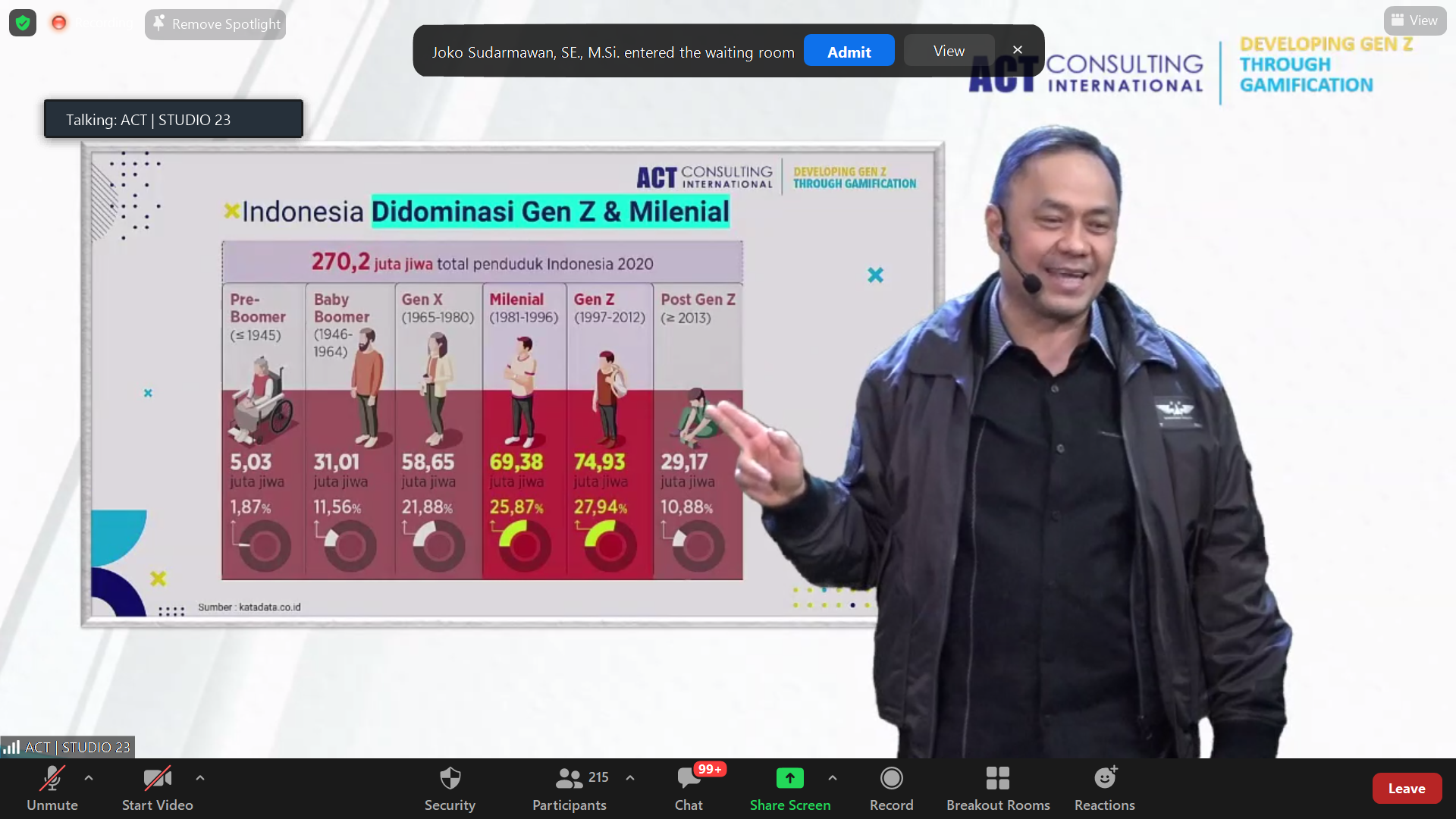Dismiss the waiting room notification

1018,50
